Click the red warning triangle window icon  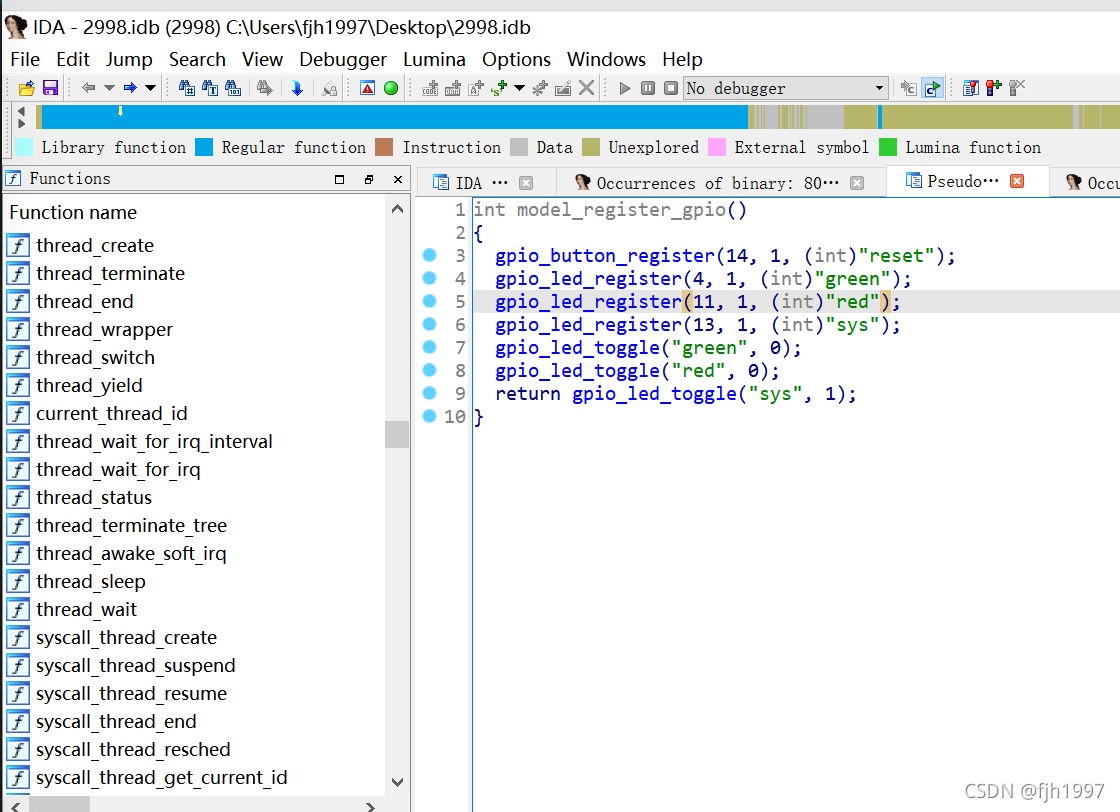coord(368,88)
